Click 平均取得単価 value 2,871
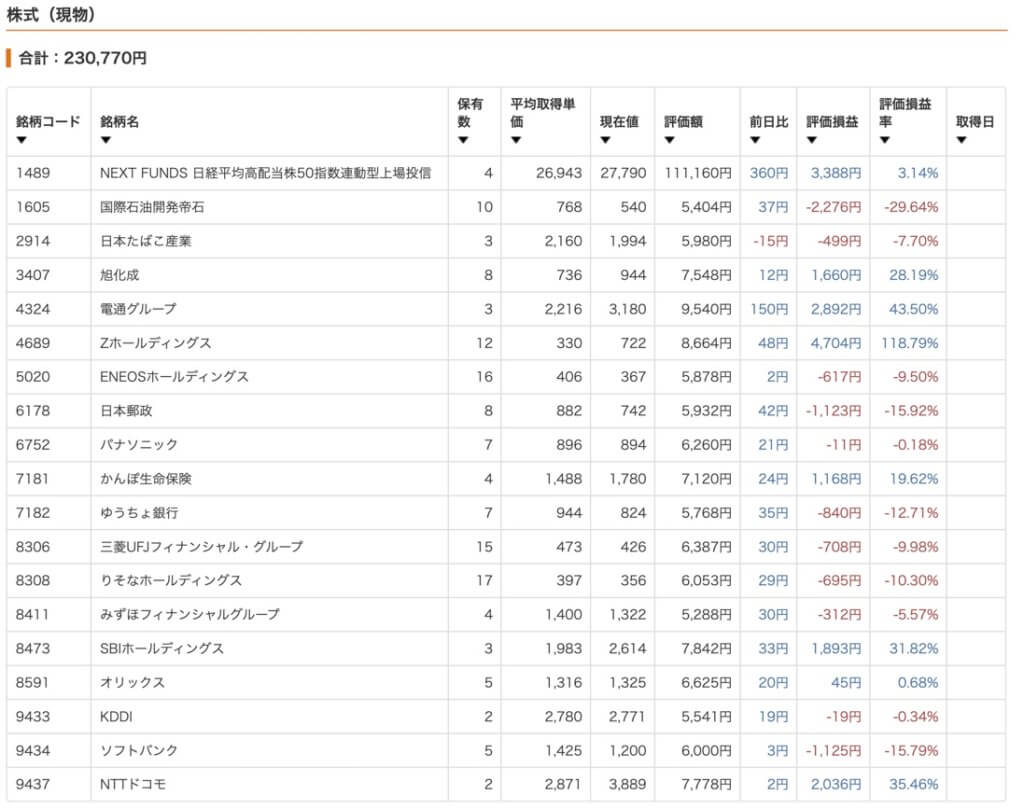 (563, 784)
